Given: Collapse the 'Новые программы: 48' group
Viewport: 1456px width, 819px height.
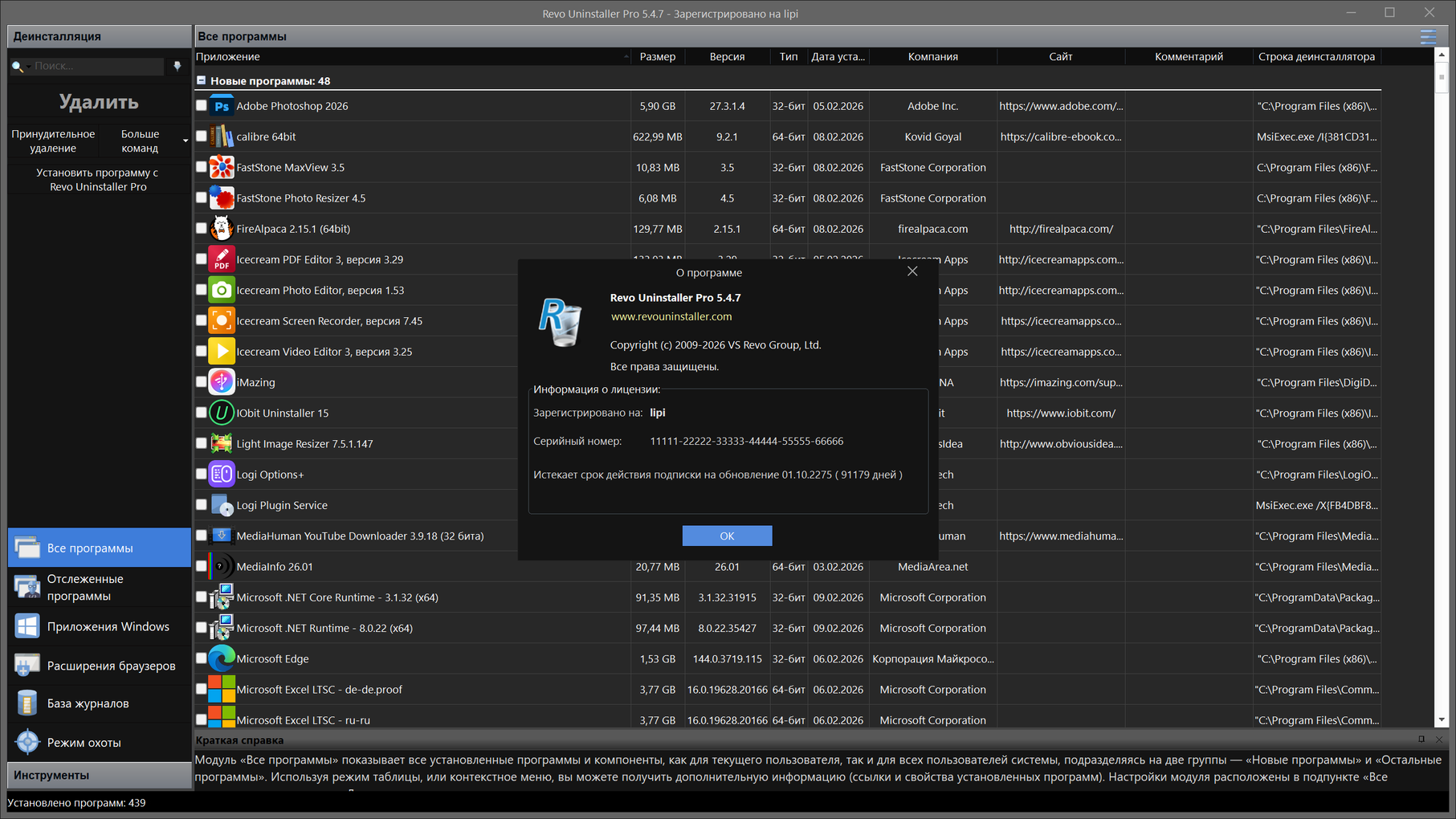Looking at the screenshot, I should coord(202,80).
